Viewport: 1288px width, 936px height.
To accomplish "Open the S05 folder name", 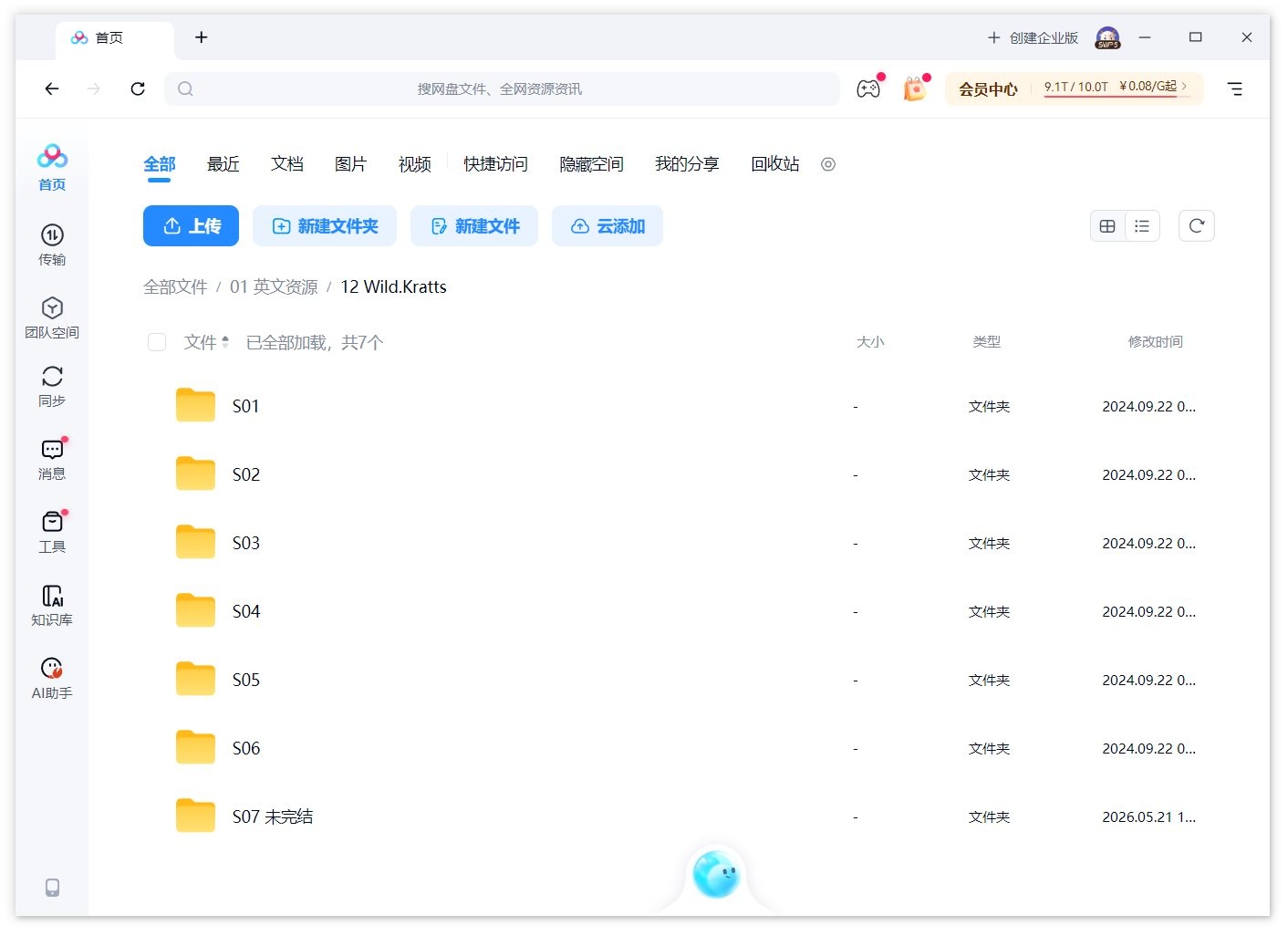I will pyautogui.click(x=246, y=680).
